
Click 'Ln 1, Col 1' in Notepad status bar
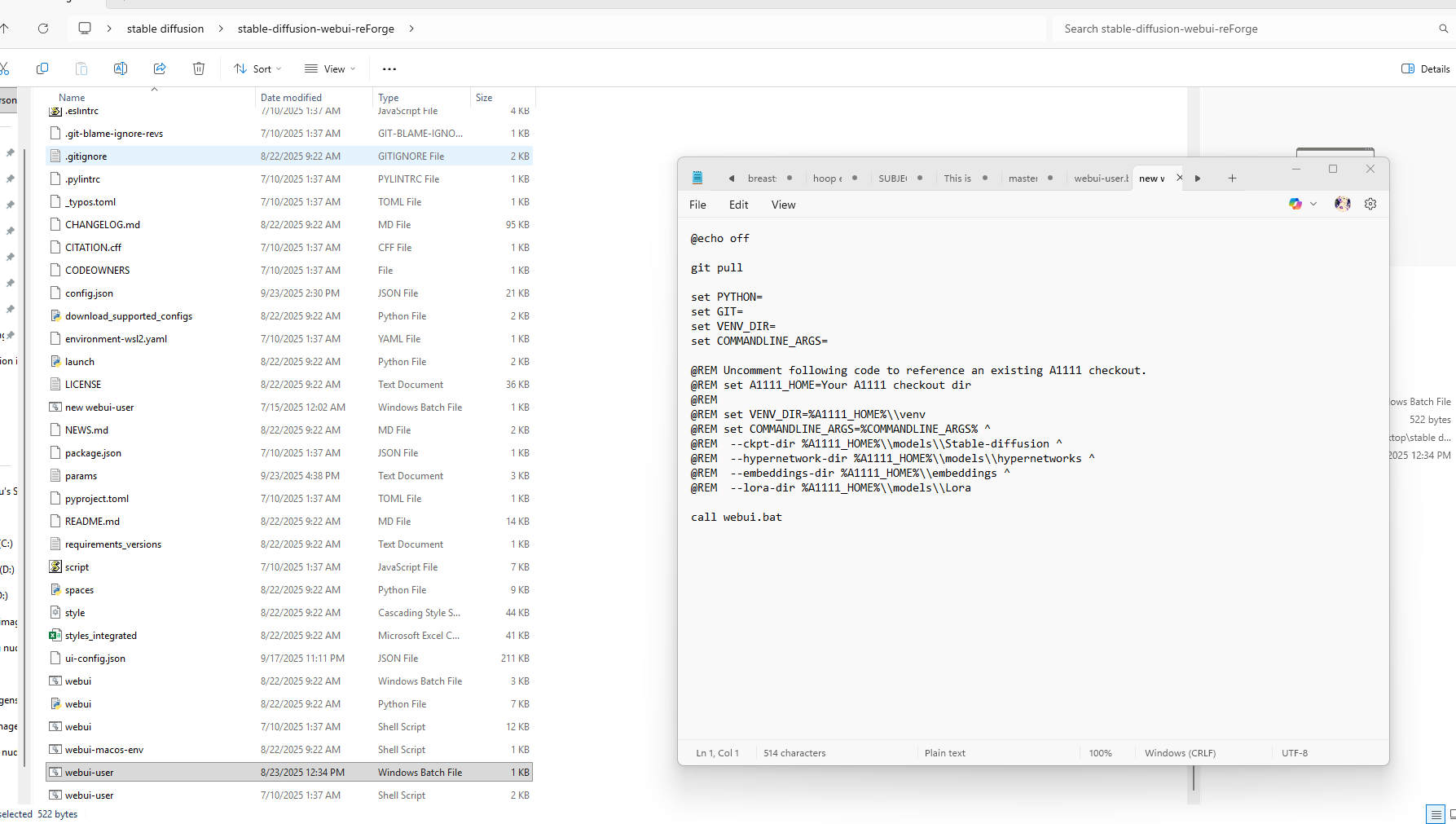[x=717, y=753]
